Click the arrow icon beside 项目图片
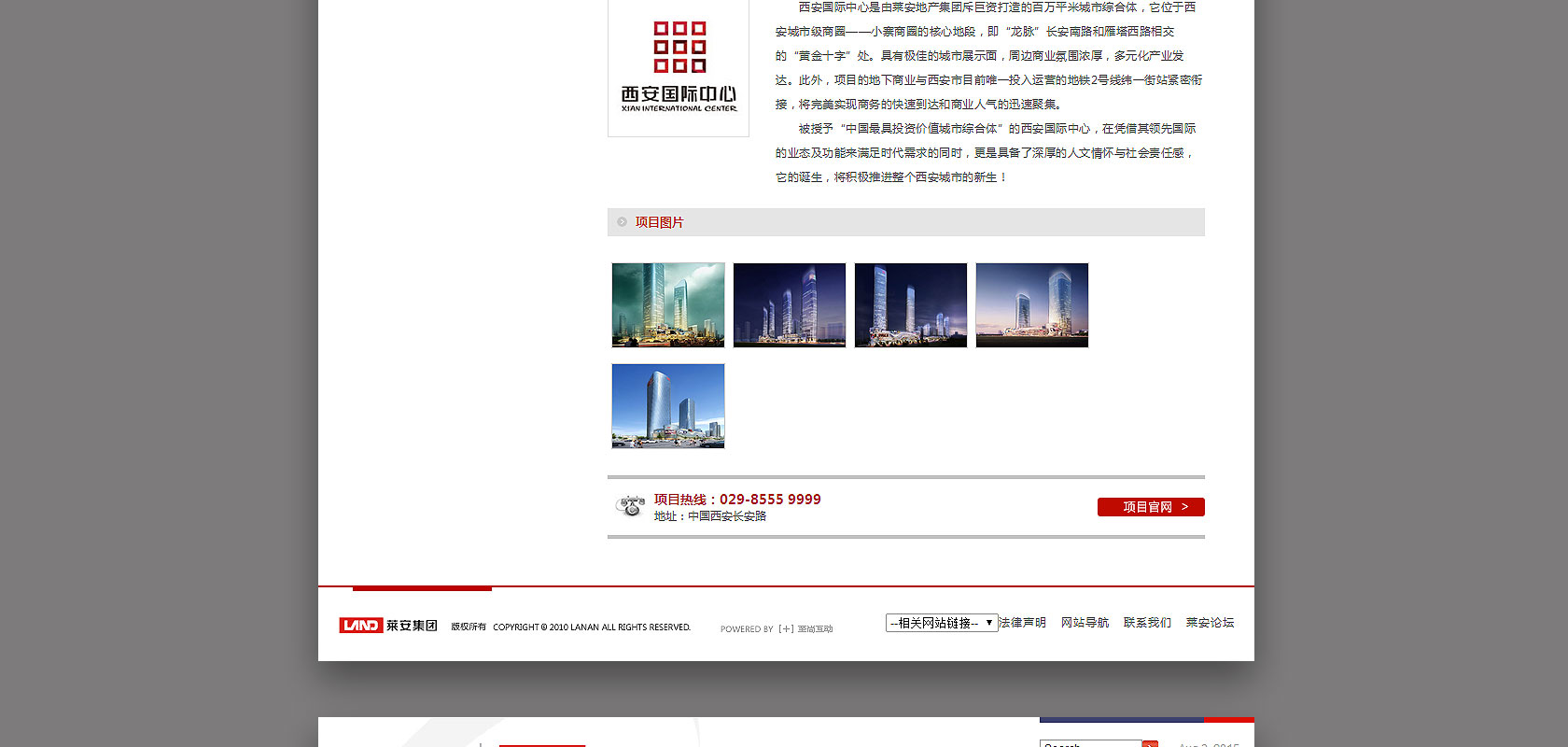 coord(622,222)
